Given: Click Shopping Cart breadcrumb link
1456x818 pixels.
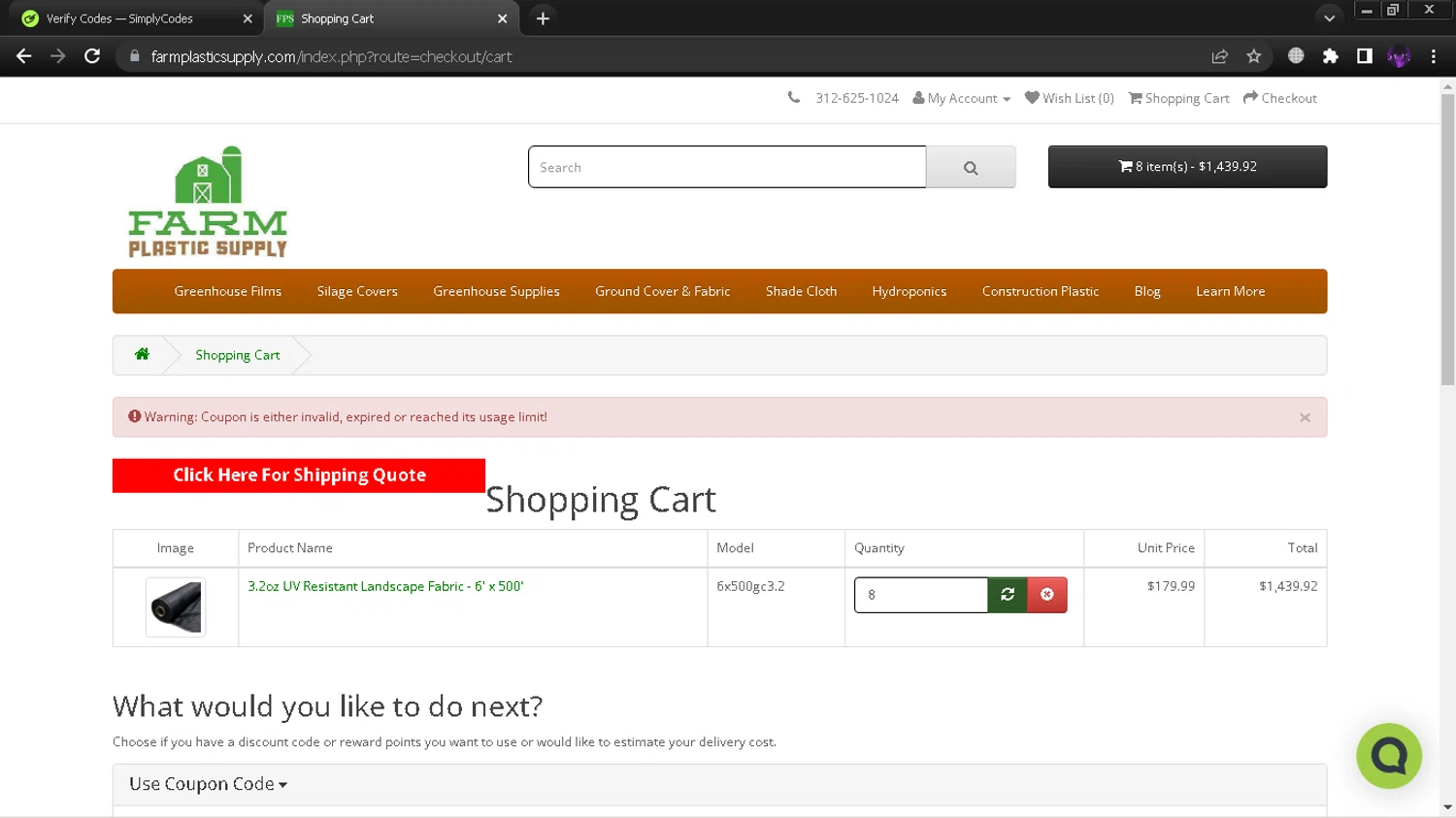Looking at the screenshot, I should (x=238, y=355).
